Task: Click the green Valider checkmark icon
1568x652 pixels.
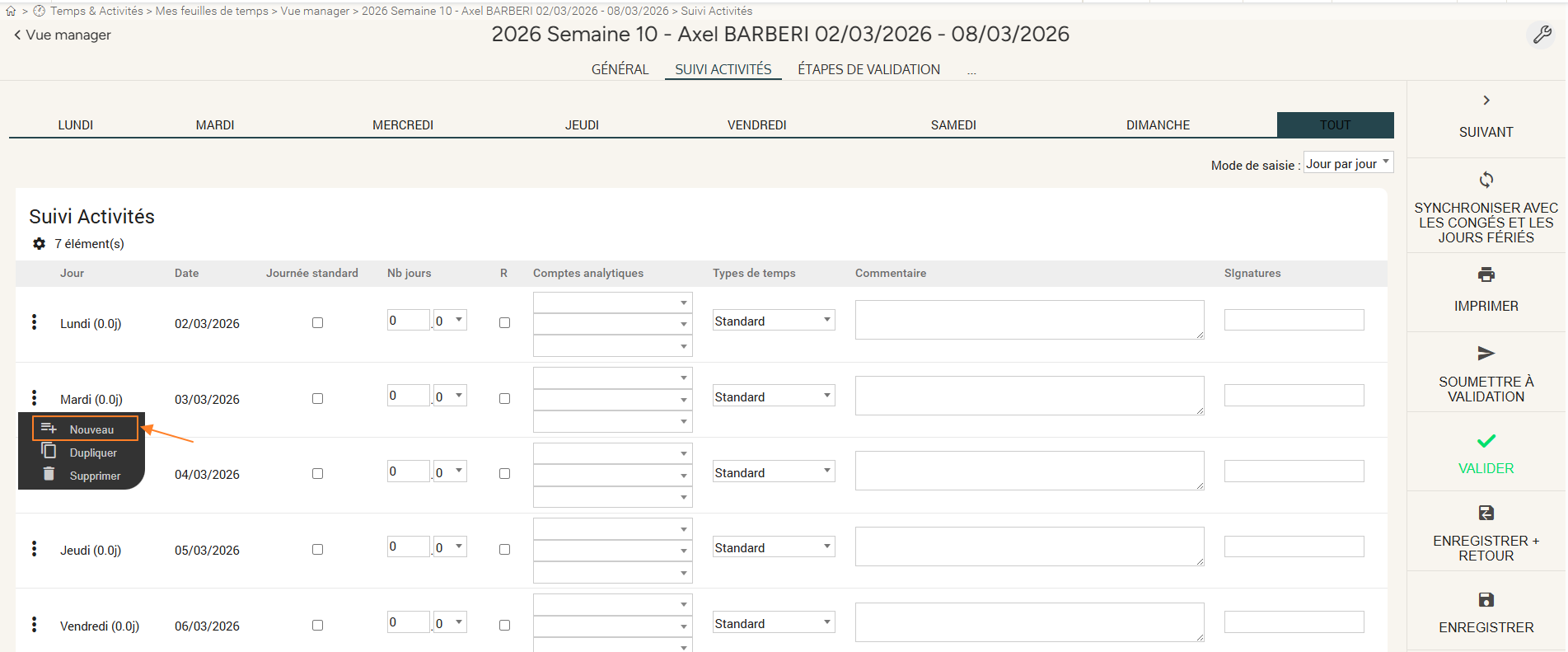Action: pyautogui.click(x=1486, y=441)
